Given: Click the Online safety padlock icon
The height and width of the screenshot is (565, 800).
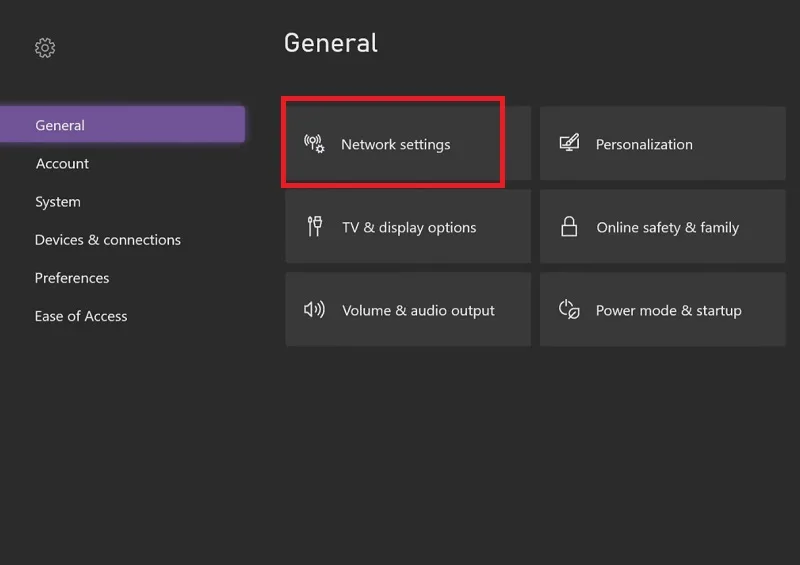Looking at the screenshot, I should click(569, 227).
